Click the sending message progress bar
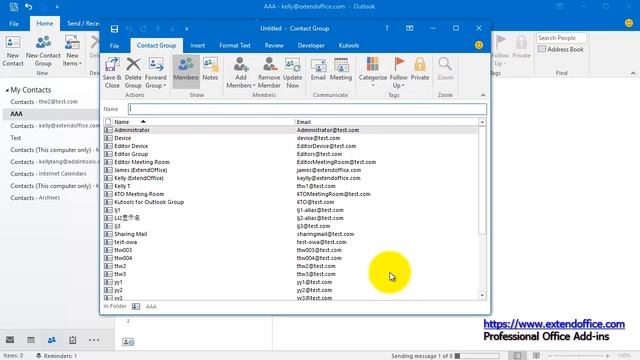This screenshot has width=640, height=360. tap(477, 356)
